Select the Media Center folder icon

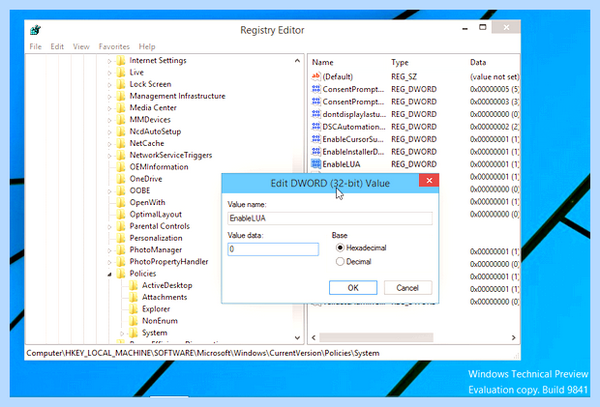pyautogui.click(x=121, y=108)
